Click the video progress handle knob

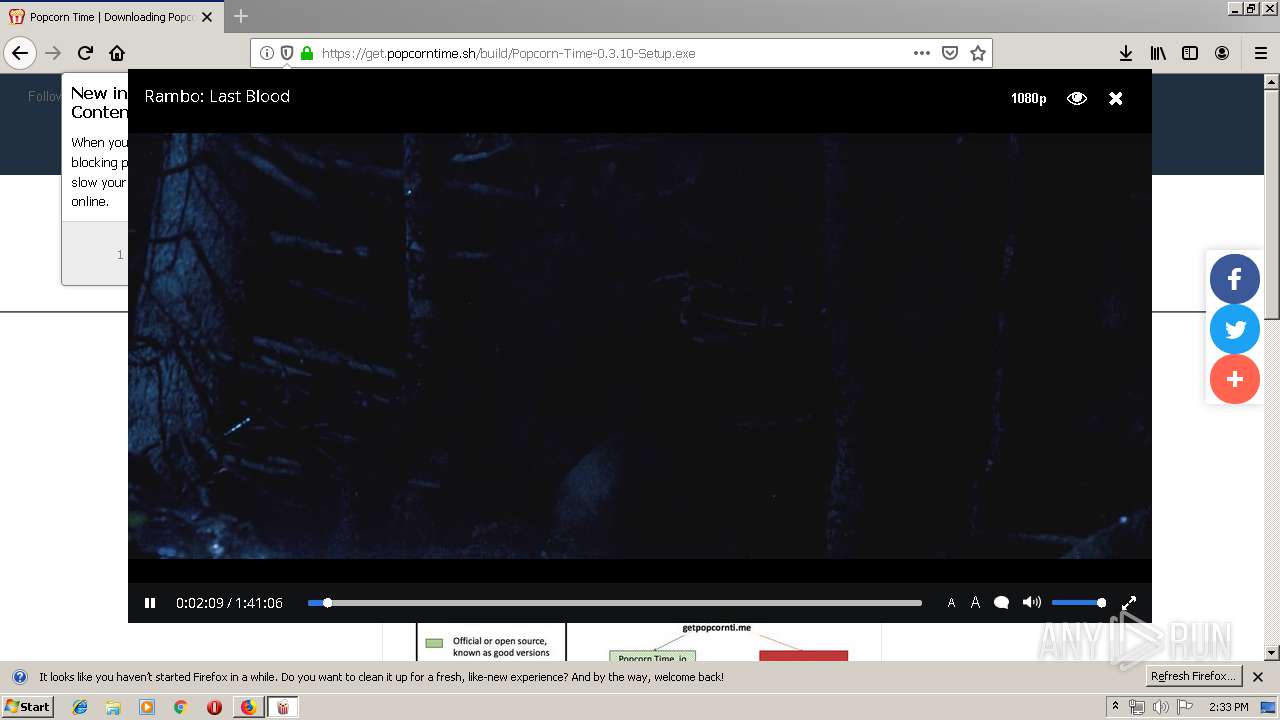pos(327,603)
